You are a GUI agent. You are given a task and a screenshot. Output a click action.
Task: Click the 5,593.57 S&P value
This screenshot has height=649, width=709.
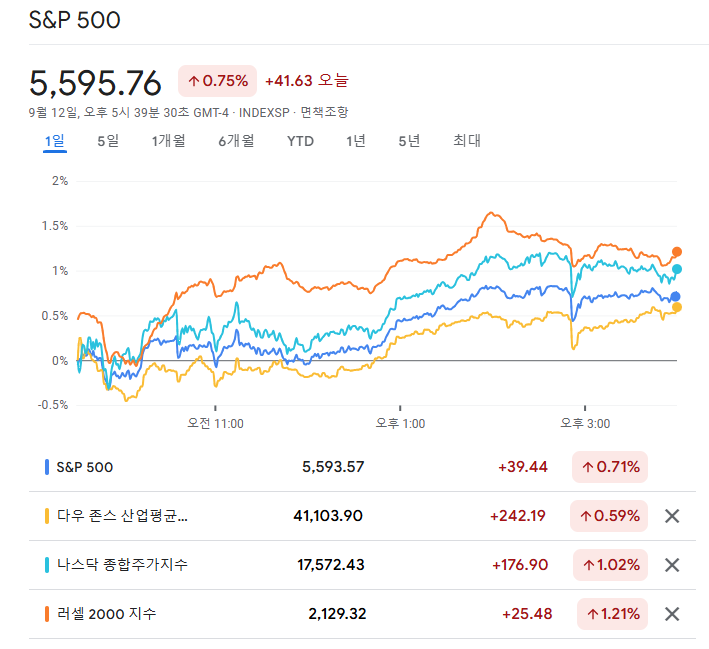(333, 467)
